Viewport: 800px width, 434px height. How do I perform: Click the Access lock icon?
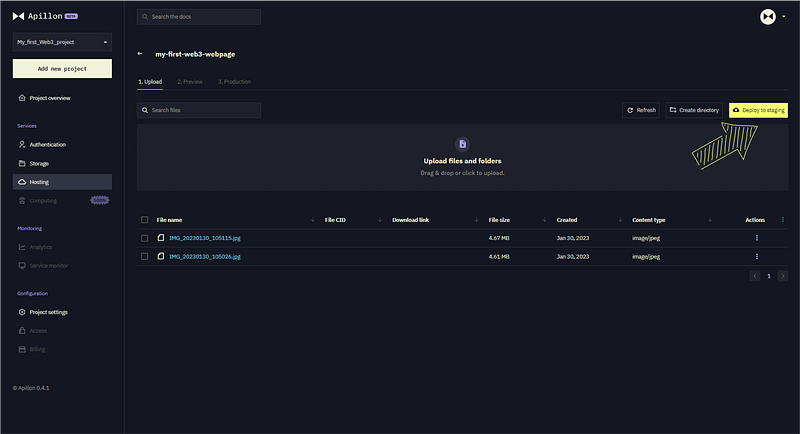pos(22,330)
